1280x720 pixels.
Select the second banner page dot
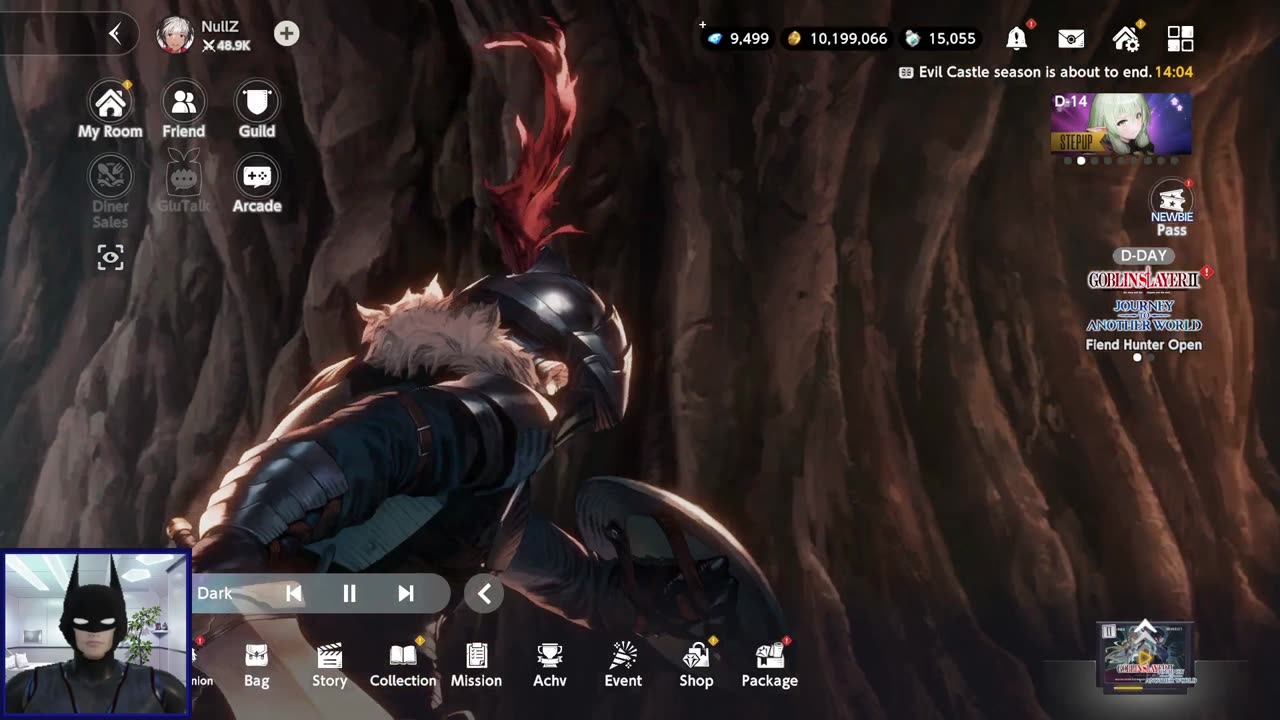click(1081, 161)
